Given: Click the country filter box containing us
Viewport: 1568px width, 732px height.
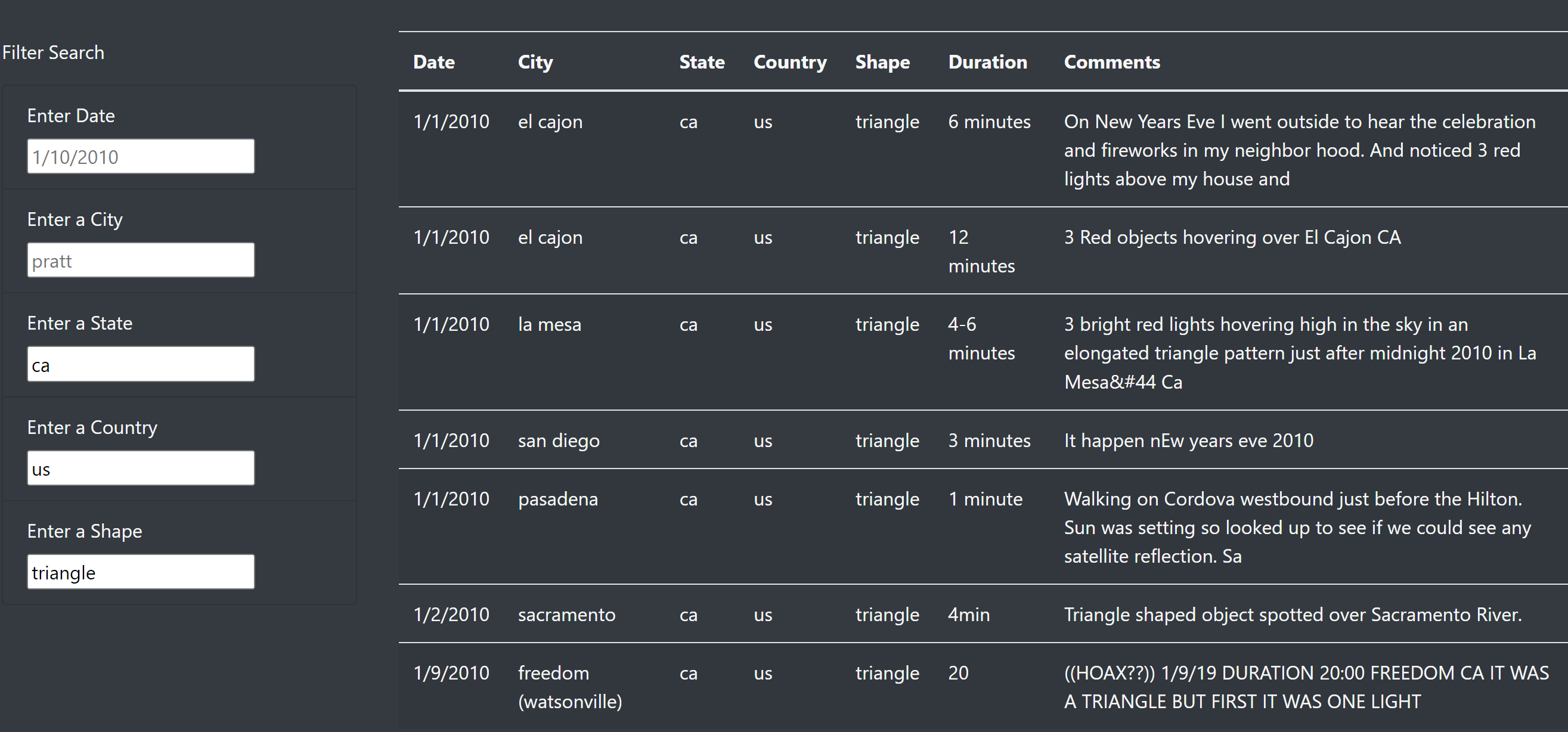Looking at the screenshot, I should click(x=141, y=468).
